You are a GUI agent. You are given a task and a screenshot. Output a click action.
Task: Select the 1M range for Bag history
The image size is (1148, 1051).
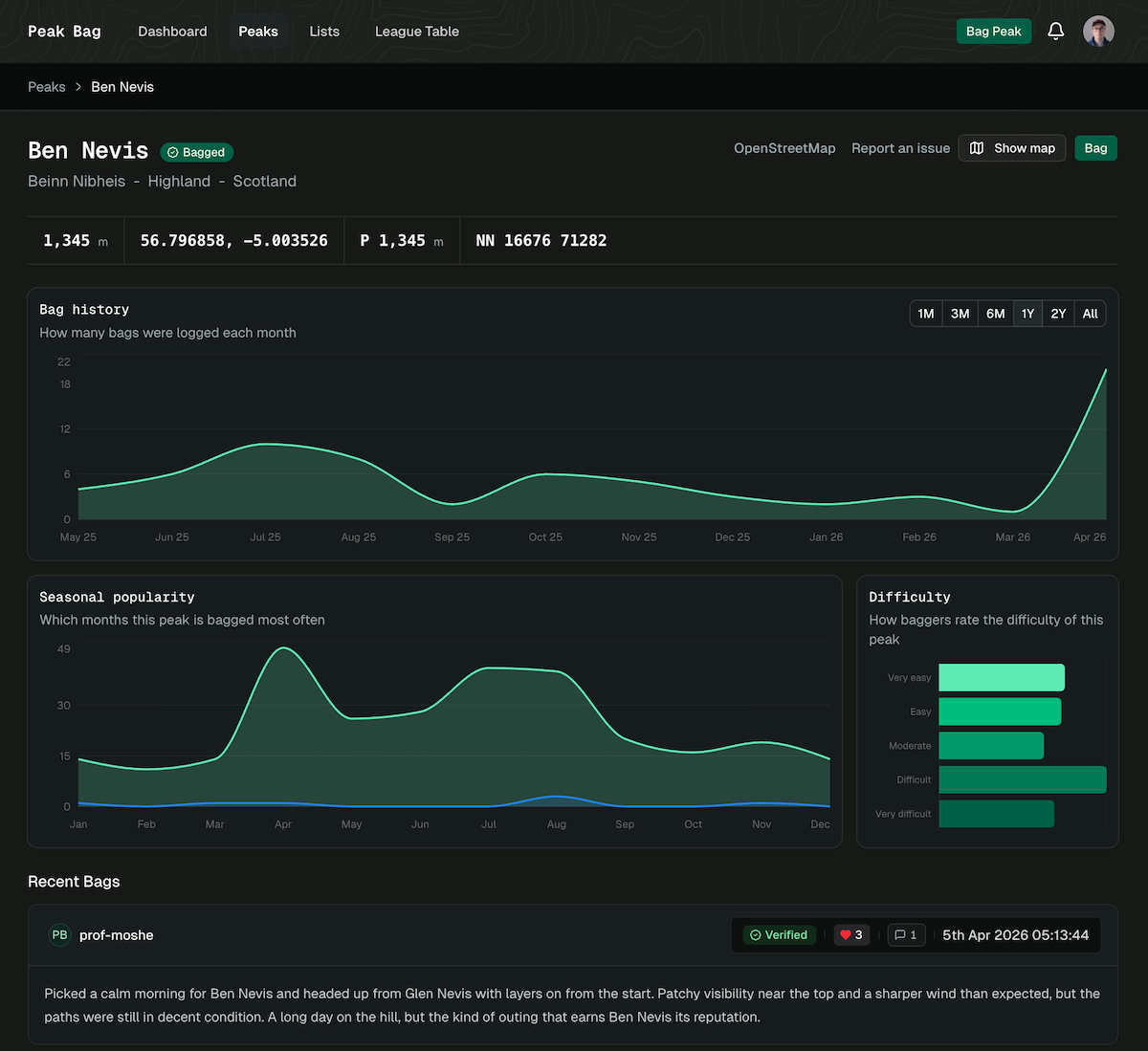[x=925, y=314]
